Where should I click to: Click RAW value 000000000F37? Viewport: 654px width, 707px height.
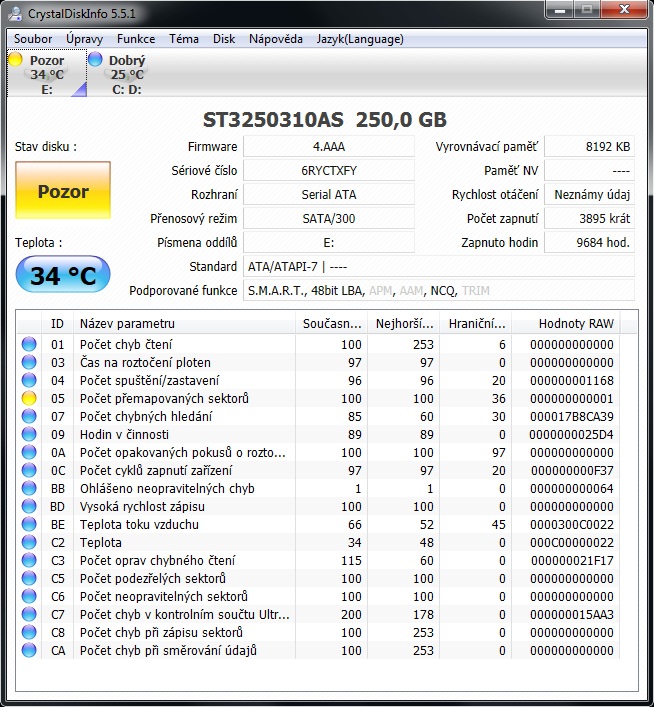point(572,471)
